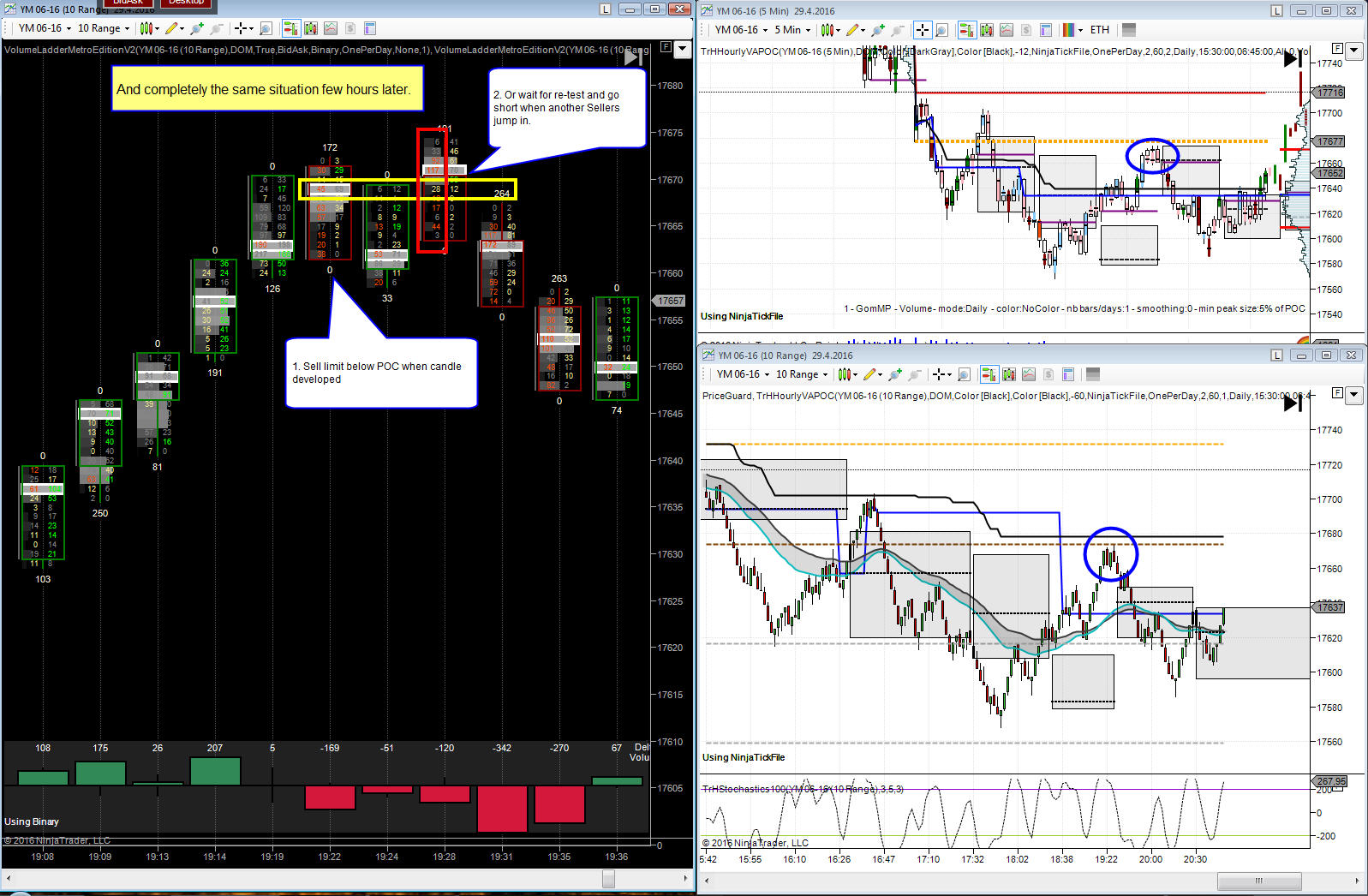Click the "Using Binary" label in VolumeLadder chart
The height and width of the screenshot is (896, 1368).
32,821
